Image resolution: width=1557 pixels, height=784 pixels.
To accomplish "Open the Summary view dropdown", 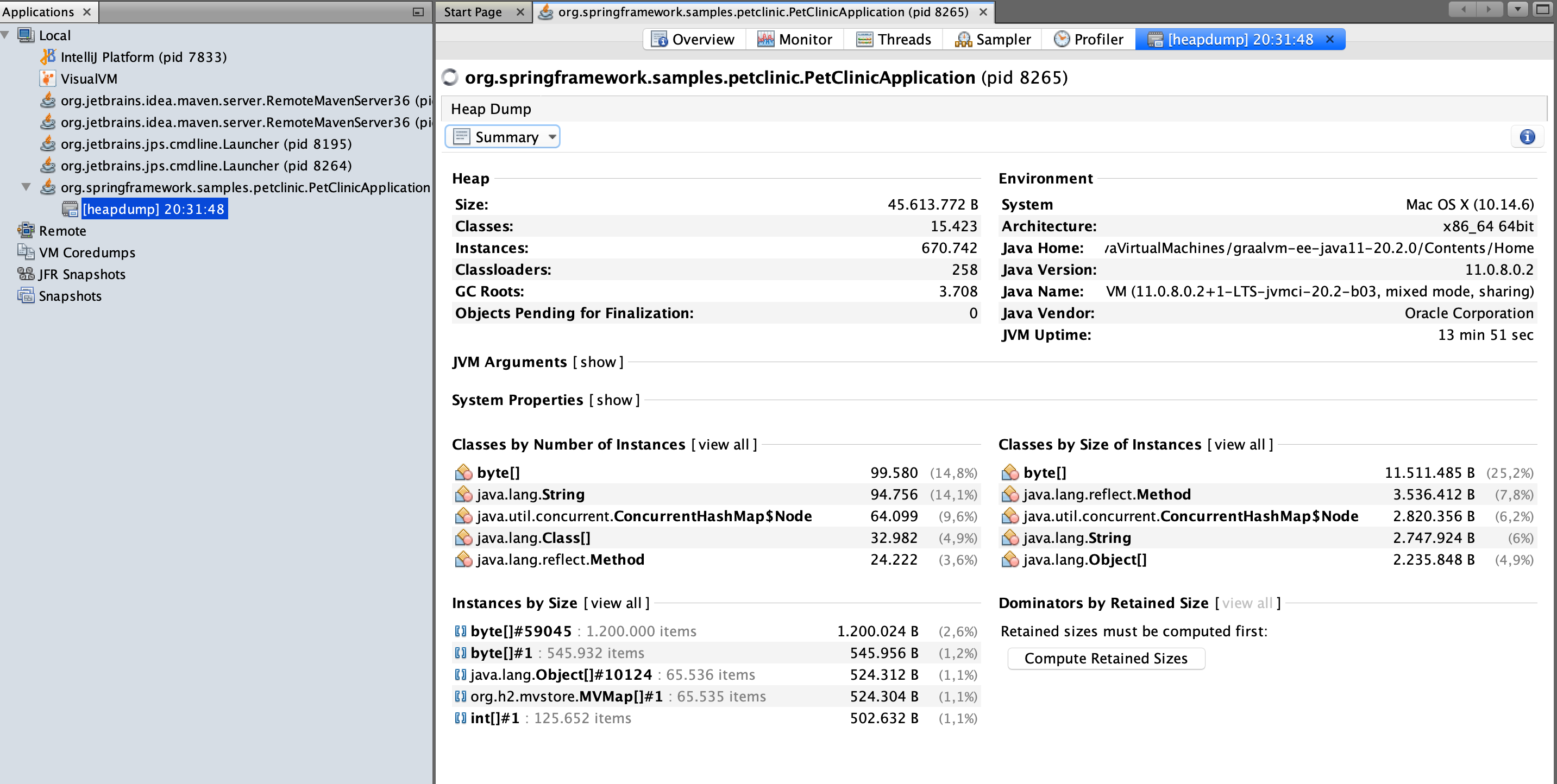I will [x=503, y=137].
